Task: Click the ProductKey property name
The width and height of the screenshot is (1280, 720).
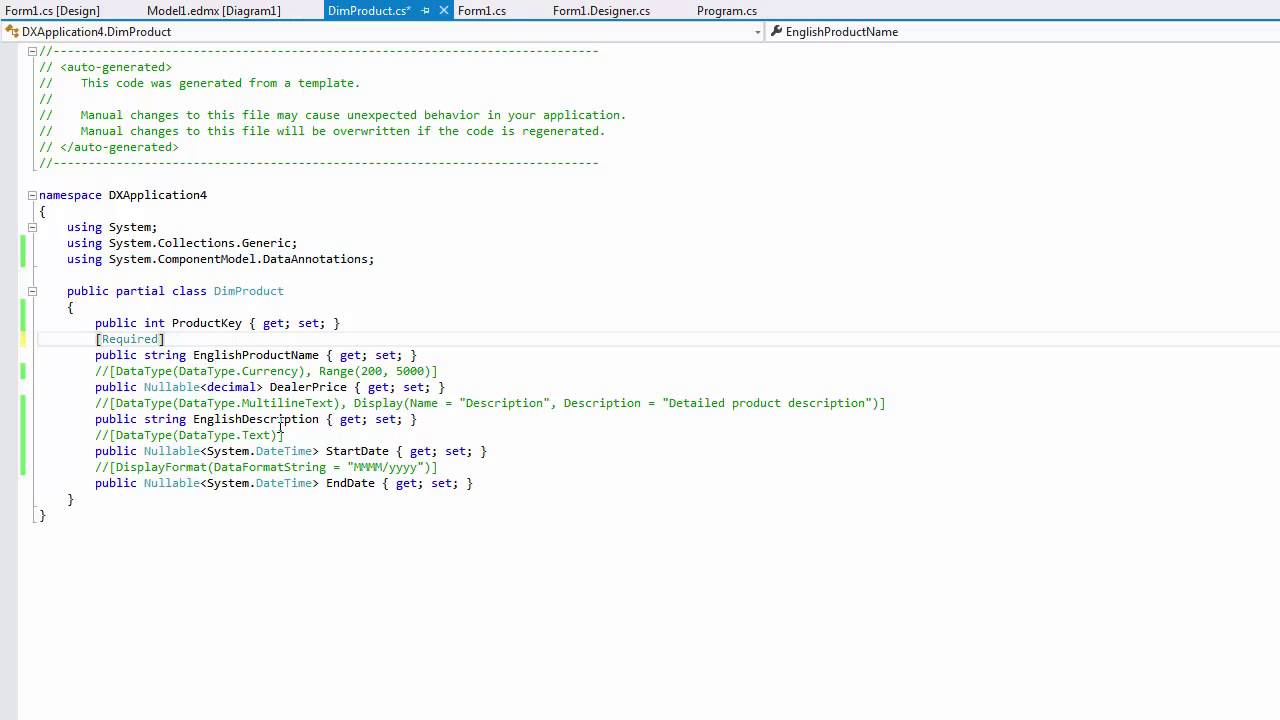Action: [x=206, y=323]
